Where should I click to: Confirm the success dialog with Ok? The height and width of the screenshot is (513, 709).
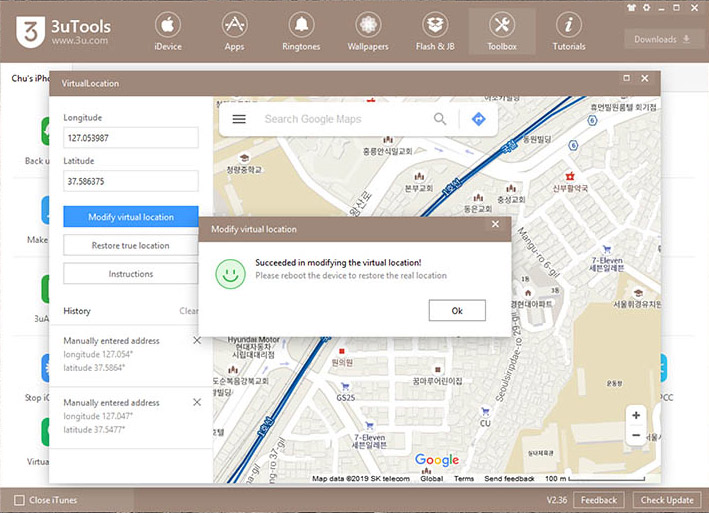pyautogui.click(x=457, y=311)
